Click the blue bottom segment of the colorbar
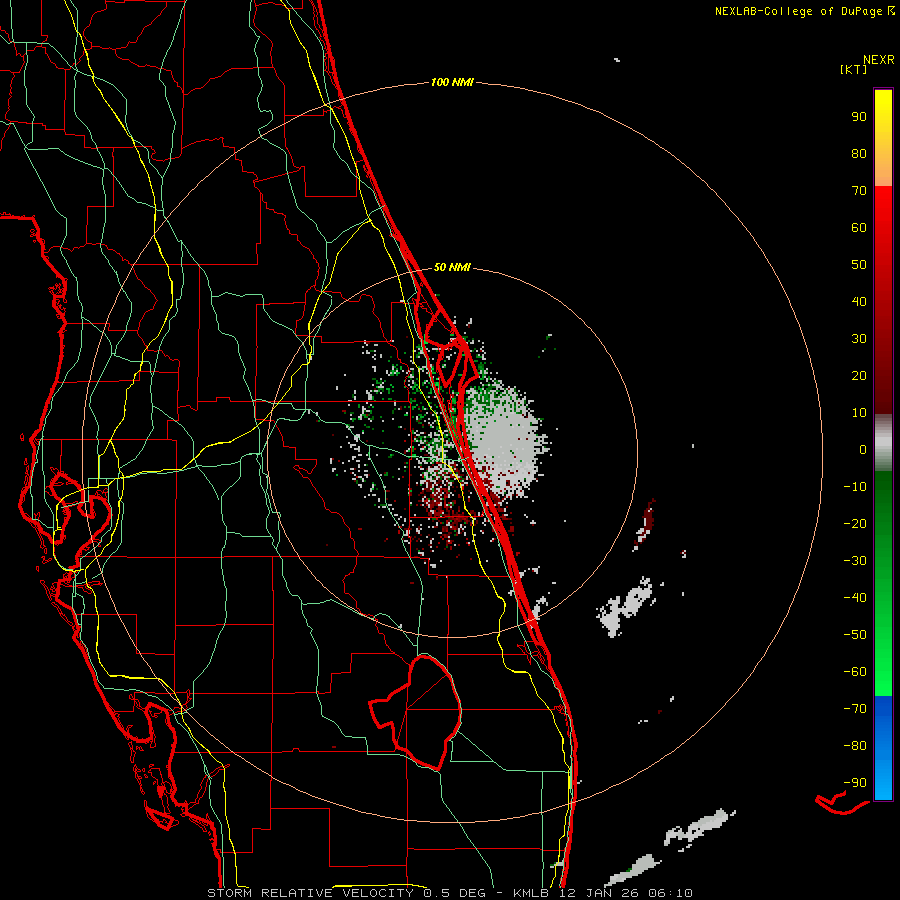 (x=883, y=748)
